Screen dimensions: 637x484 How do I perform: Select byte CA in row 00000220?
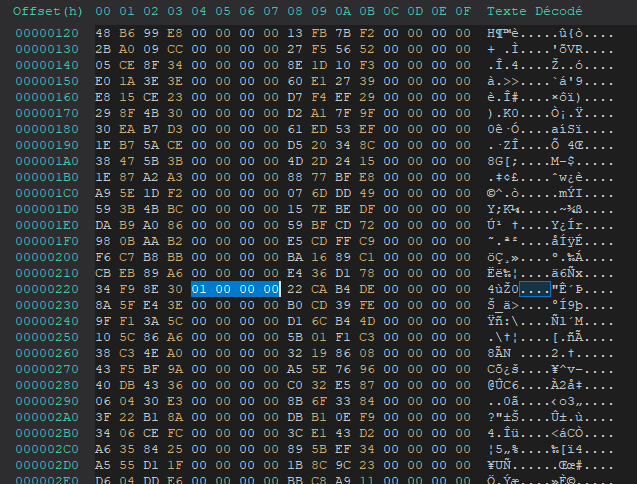pos(319,289)
